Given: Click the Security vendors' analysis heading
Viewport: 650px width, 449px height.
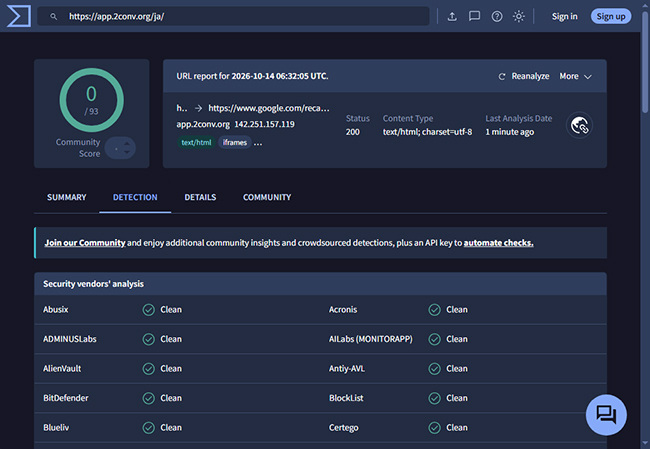Looking at the screenshot, I should [94, 284].
